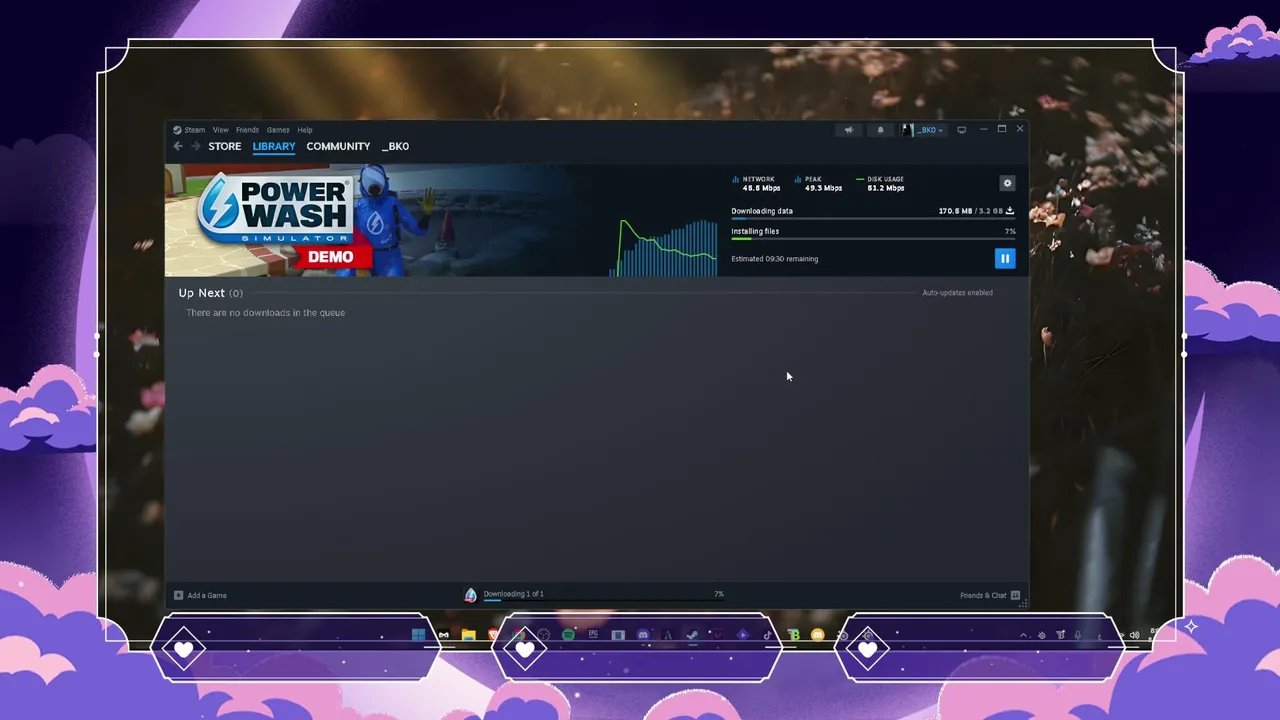Click the volume speaker icon in system tray
Viewport: 1280px width, 720px height.
coord(1134,635)
